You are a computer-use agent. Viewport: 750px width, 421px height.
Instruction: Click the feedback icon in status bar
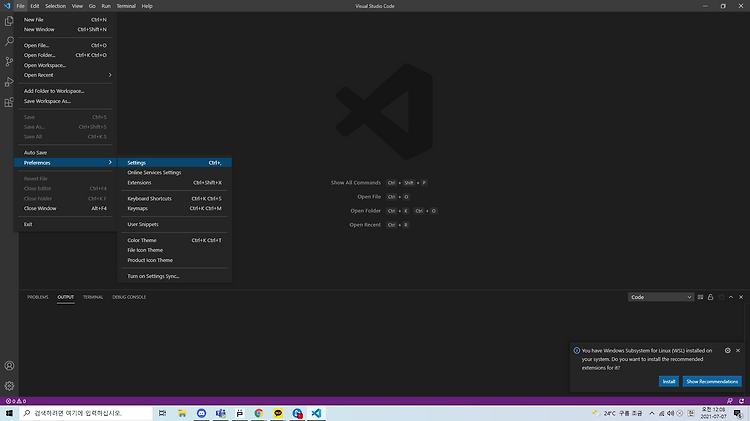click(x=729, y=401)
